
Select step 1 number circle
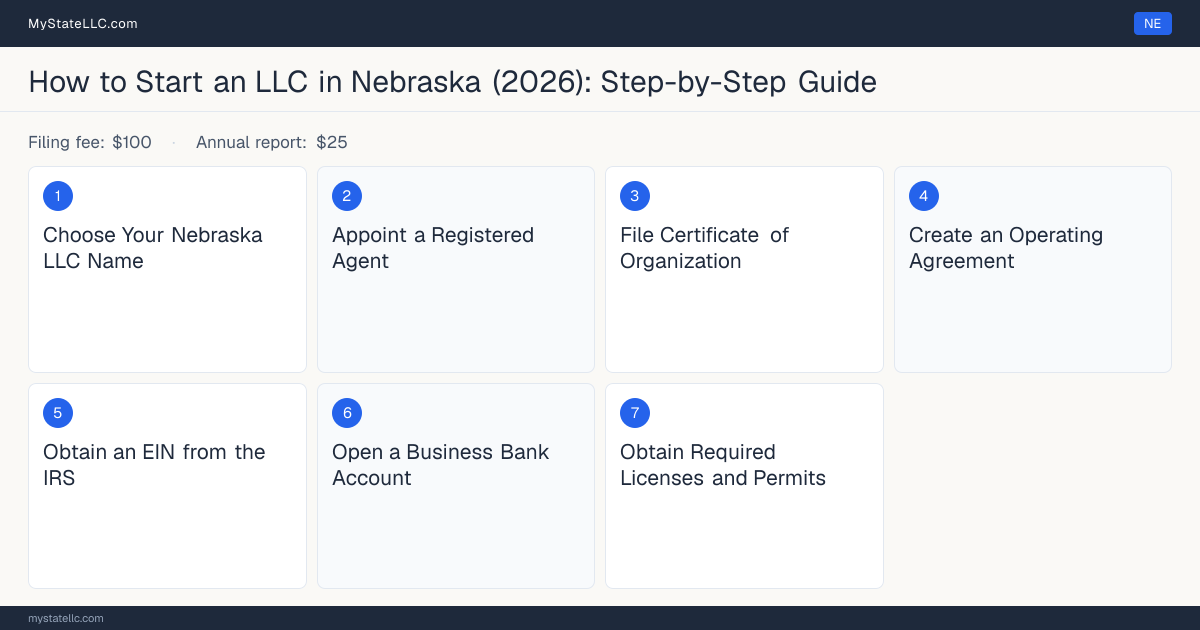(x=58, y=196)
